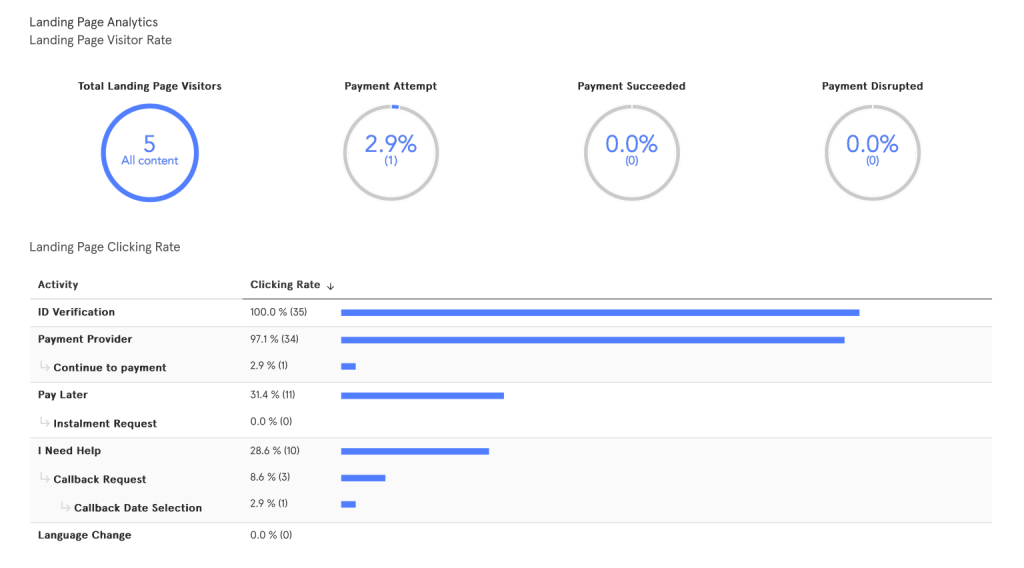Screen dimensions: 1024x568
Task: Open the ID Verification activity row
Action: tap(511, 313)
